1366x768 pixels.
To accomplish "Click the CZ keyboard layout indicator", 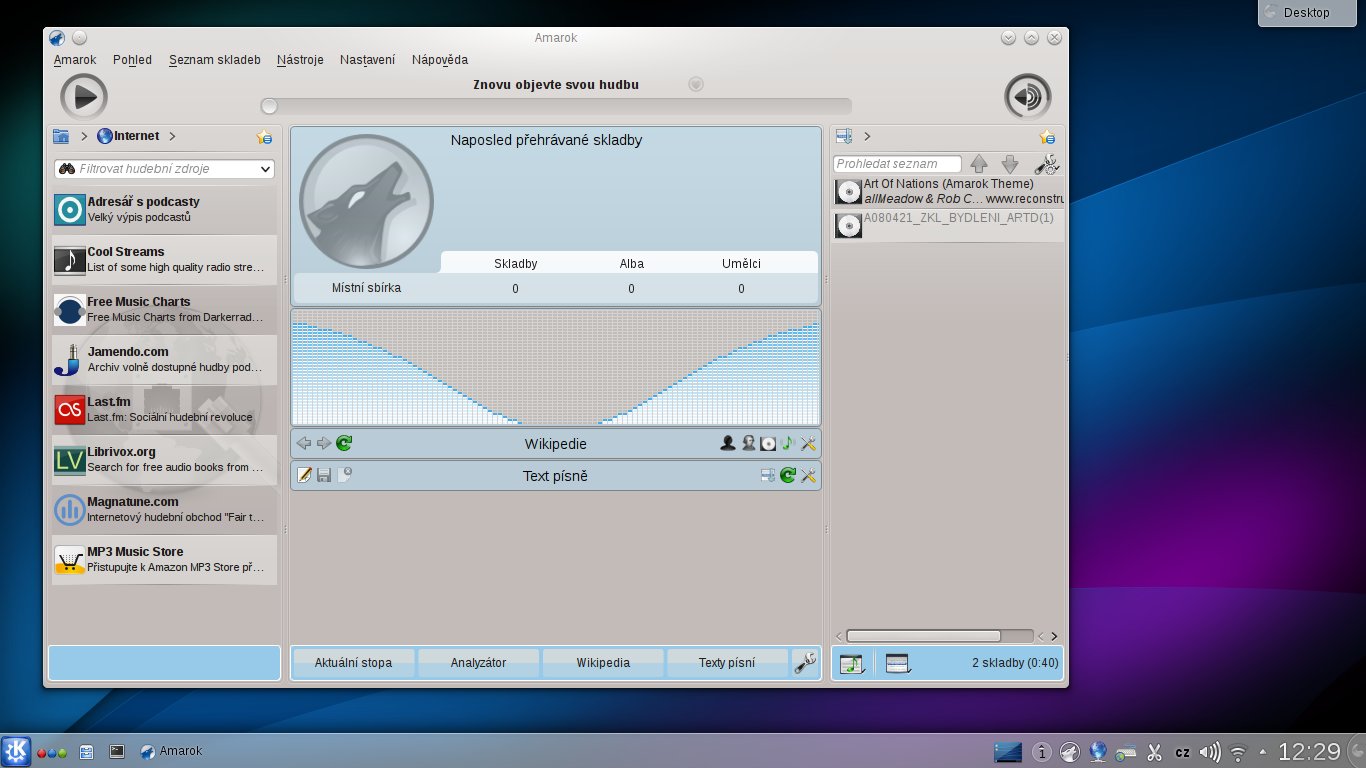I will (x=1182, y=752).
